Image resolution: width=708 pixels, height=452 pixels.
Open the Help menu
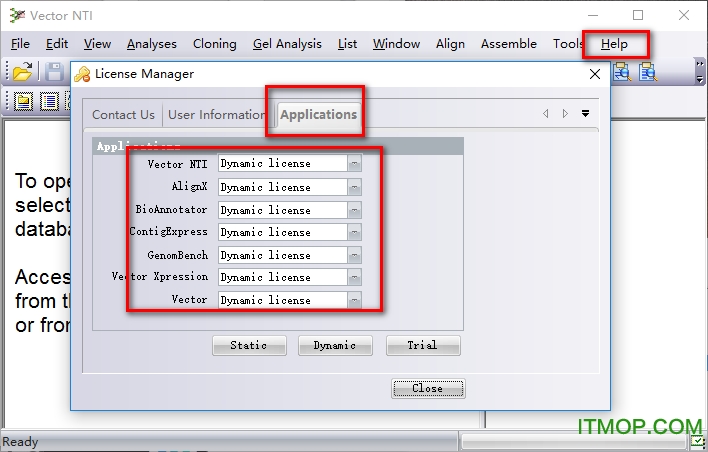(x=614, y=44)
